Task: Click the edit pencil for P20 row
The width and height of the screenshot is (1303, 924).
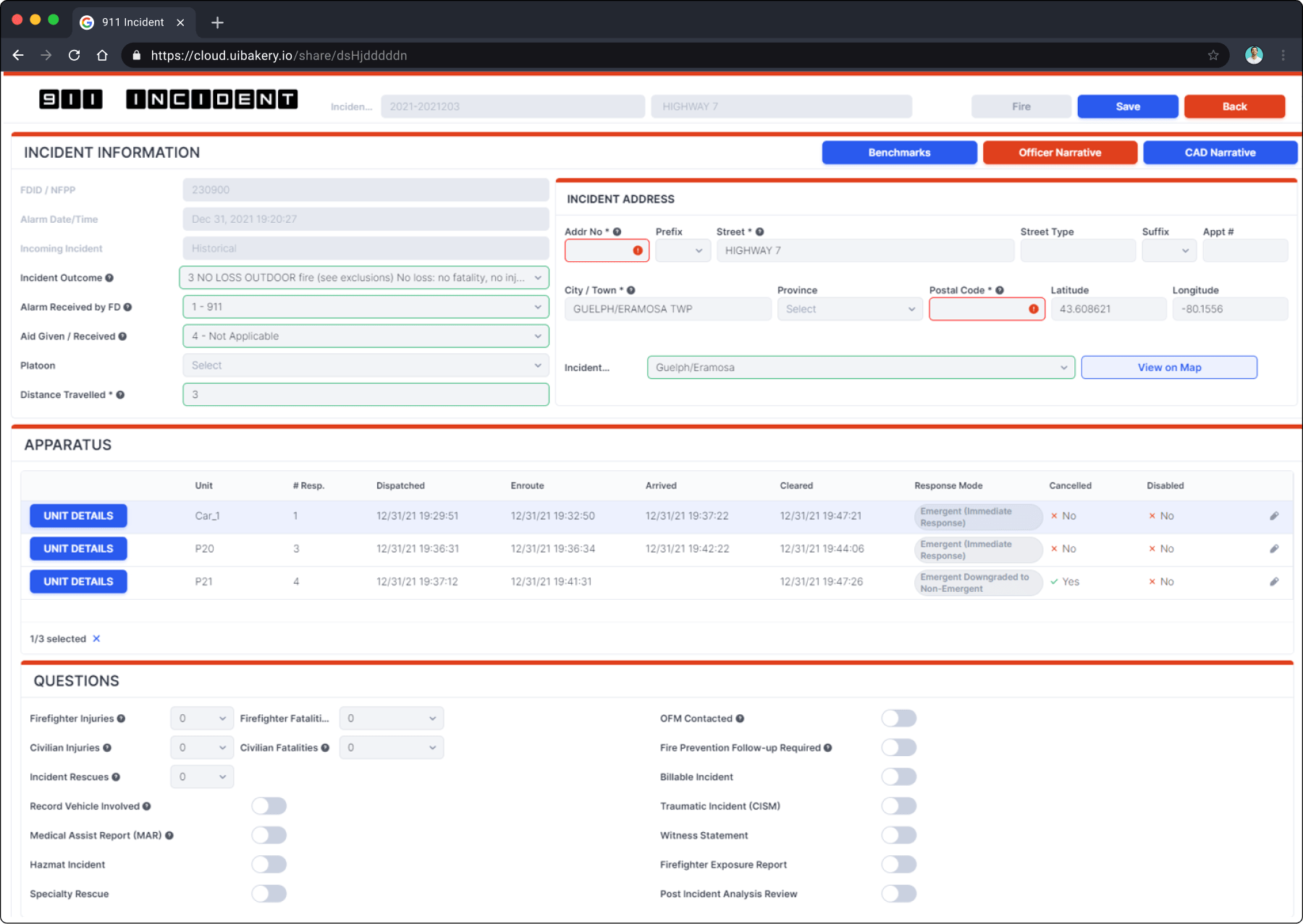Action: (x=1274, y=548)
